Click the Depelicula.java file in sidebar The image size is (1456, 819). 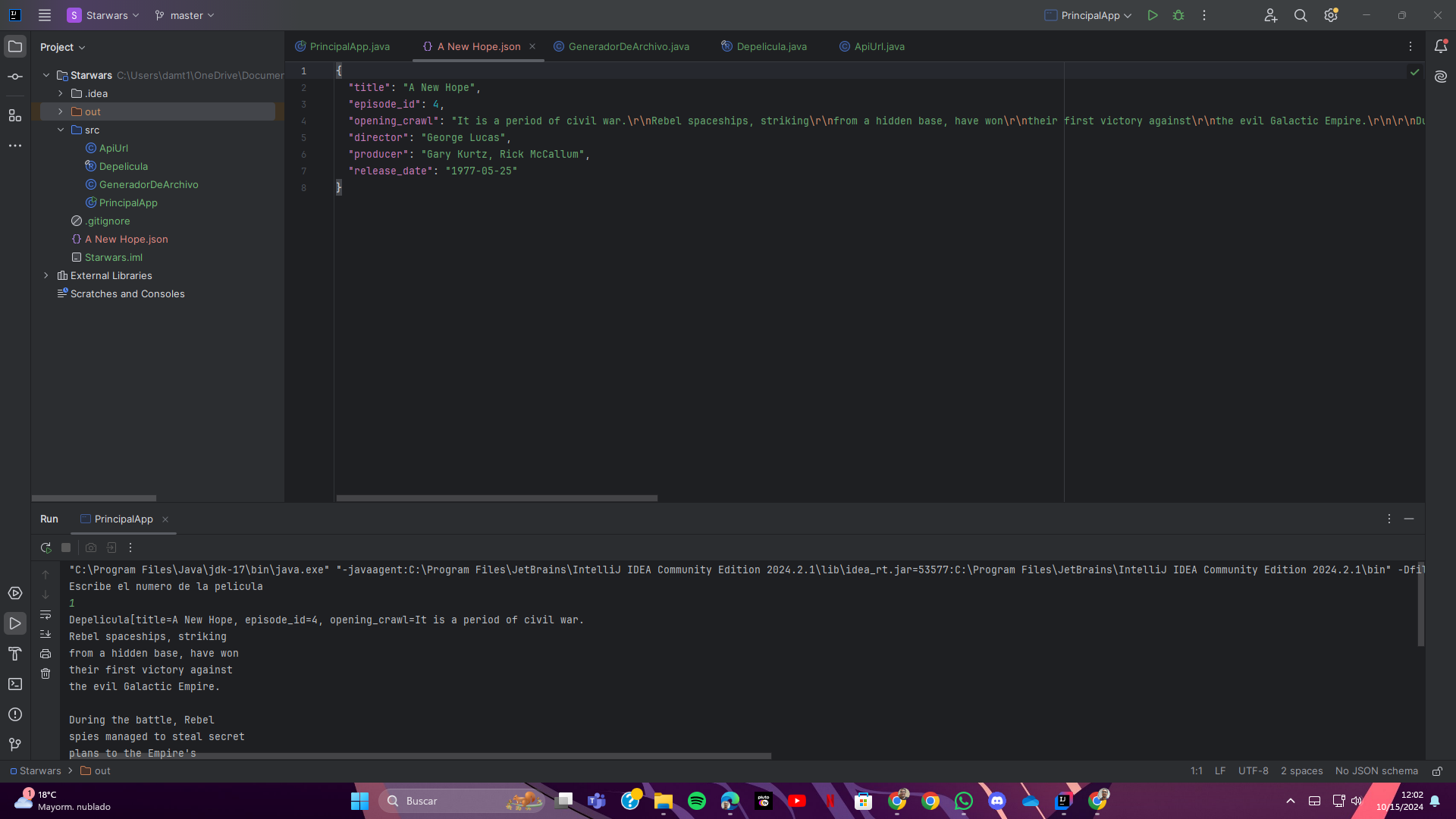tap(123, 166)
